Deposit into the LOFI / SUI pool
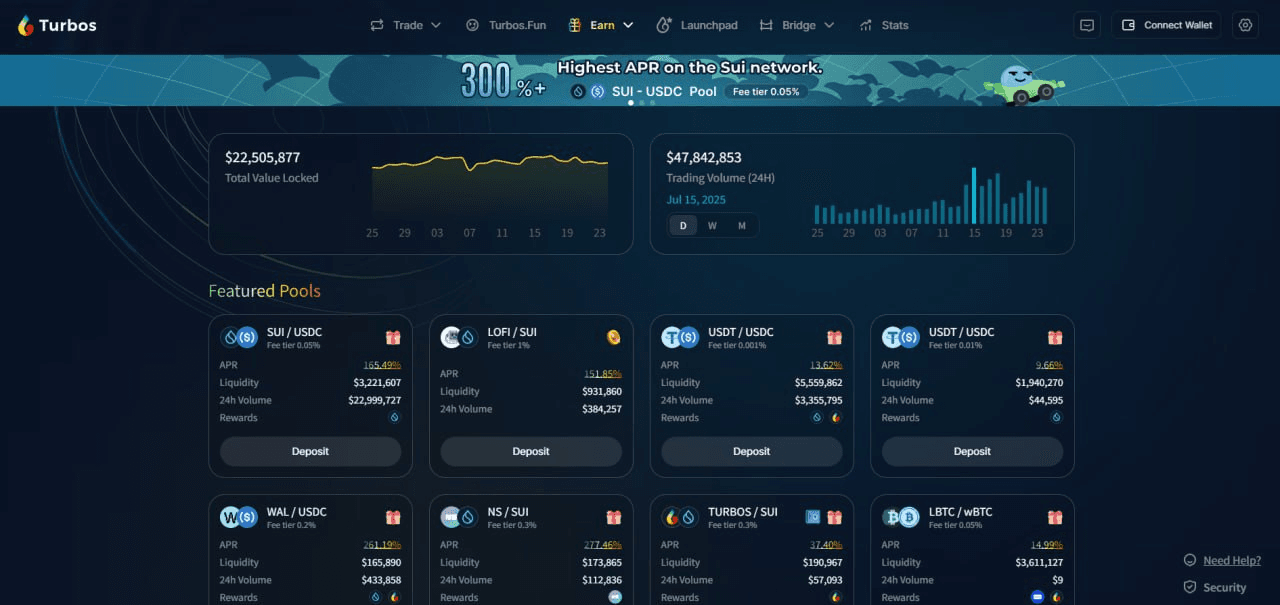Screen dimensions: 1280x605 [x=531, y=451]
